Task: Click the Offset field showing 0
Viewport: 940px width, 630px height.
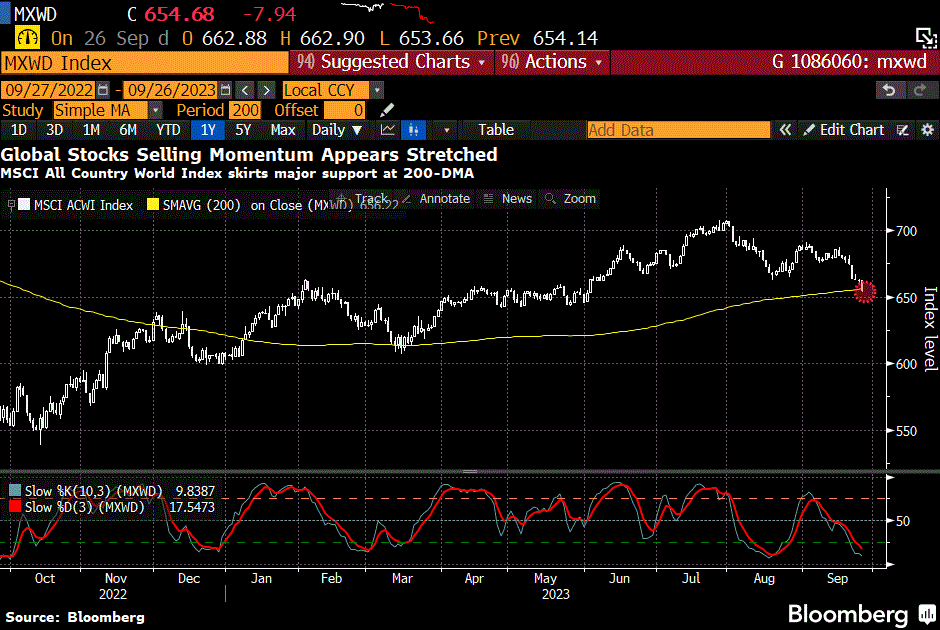Action: coord(345,110)
